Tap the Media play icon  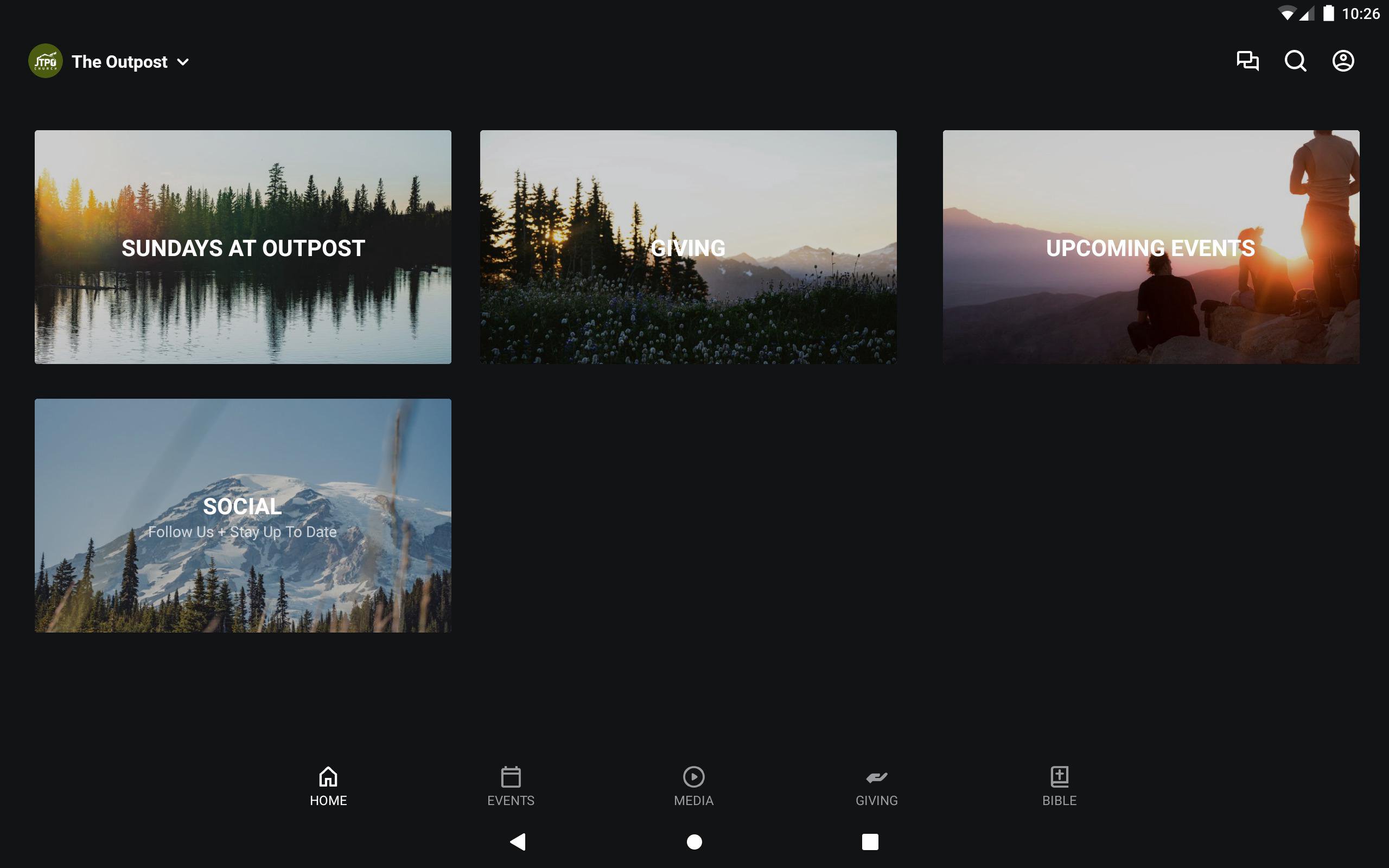coord(693,777)
